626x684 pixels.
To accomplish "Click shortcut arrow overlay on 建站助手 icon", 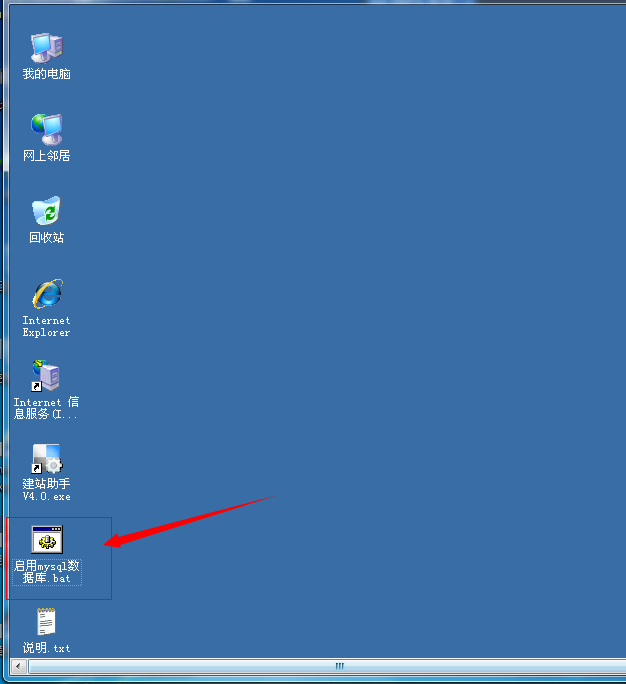I will [37, 468].
